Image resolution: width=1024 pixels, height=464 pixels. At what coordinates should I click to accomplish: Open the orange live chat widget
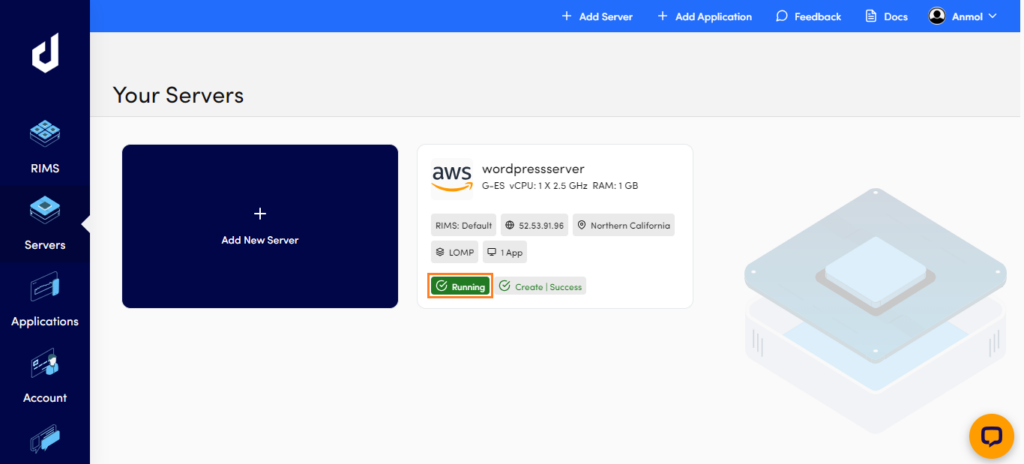991,435
